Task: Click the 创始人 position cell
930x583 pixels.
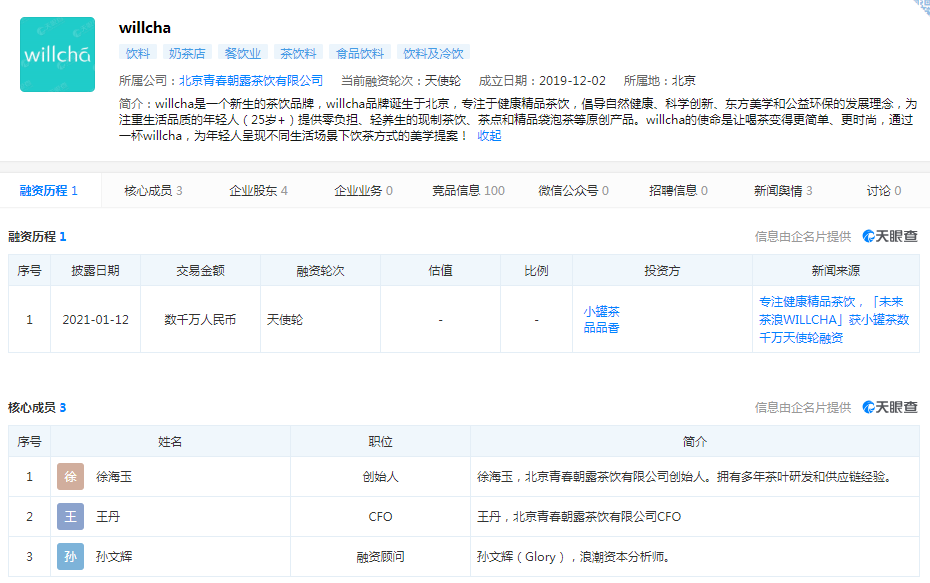Action: pos(380,476)
